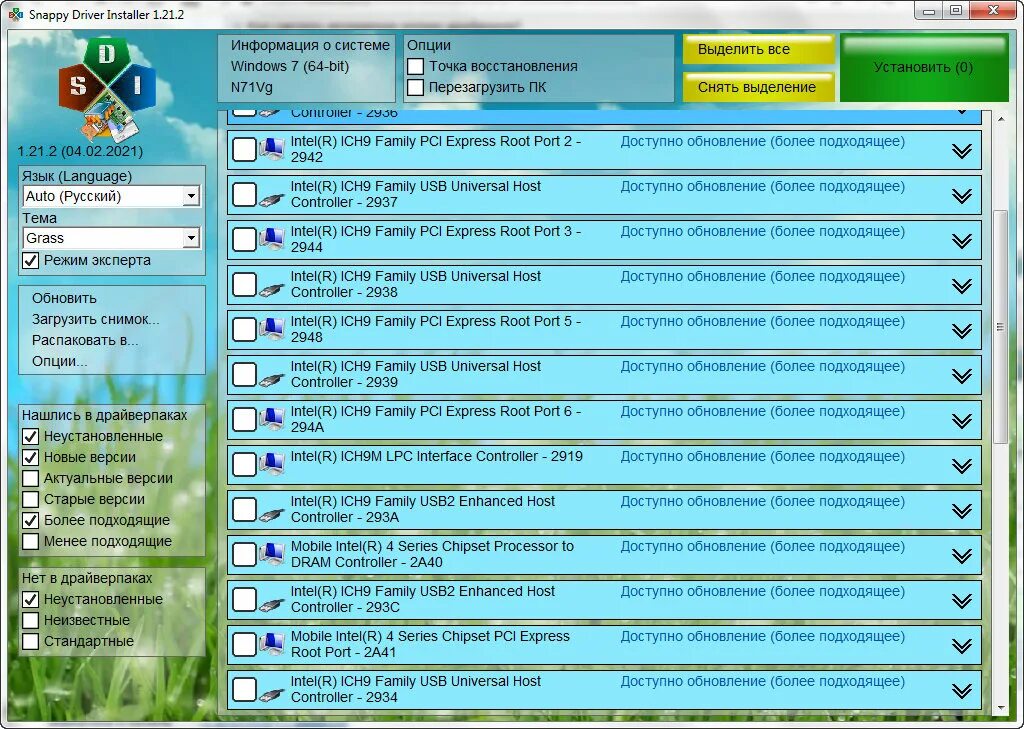The height and width of the screenshot is (729, 1024).
Task: Enable Перезагрузить ПК checkbox
Action: click(x=415, y=88)
